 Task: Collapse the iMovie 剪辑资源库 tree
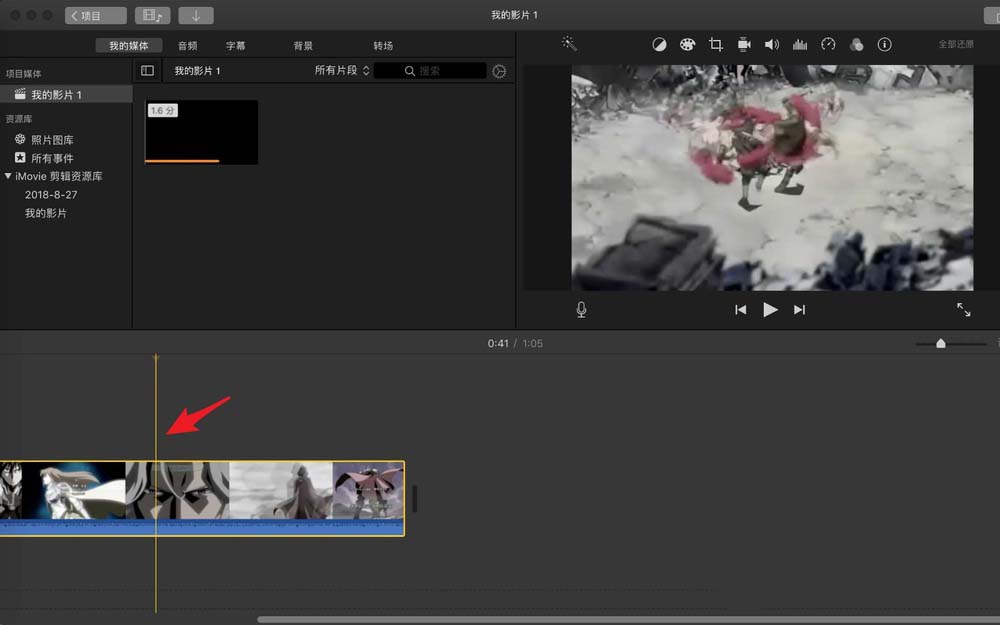pos(8,176)
